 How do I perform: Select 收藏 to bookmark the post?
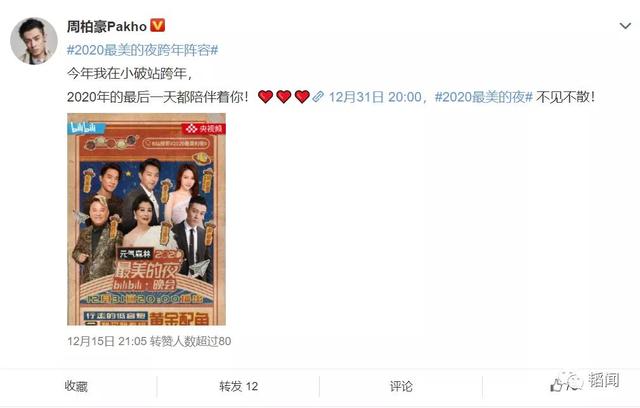pyautogui.click(x=76, y=386)
